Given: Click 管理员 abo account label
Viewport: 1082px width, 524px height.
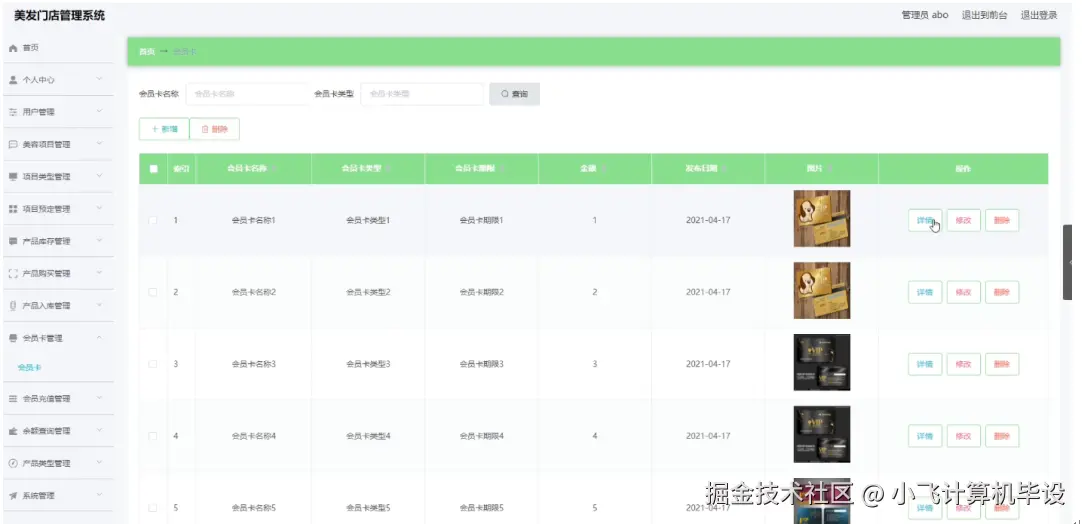Looking at the screenshot, I should click(x=925, y=15).
